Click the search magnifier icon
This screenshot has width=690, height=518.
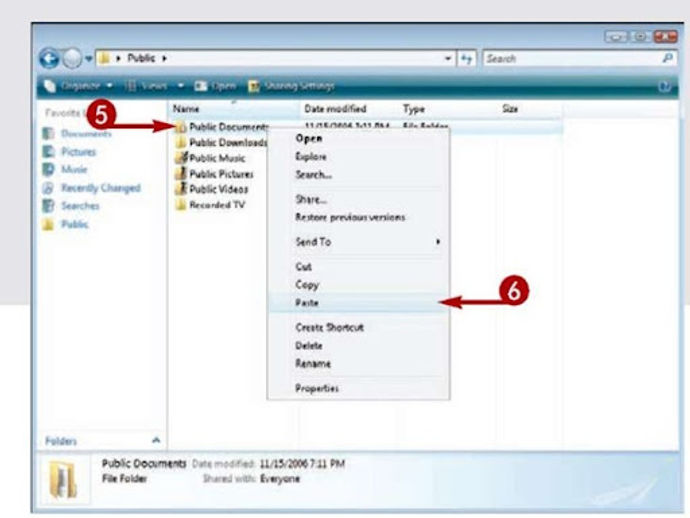click(x=668, y=58)
